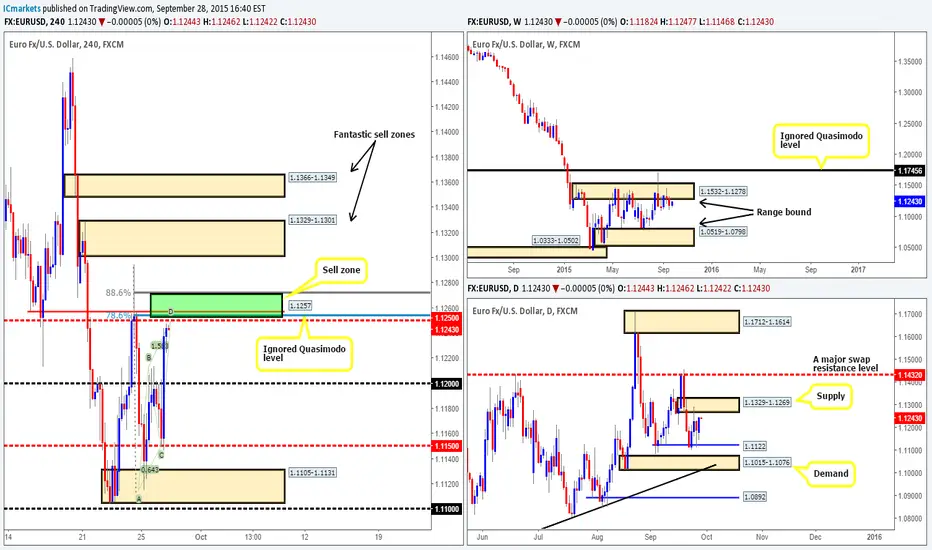
Task: Click 'Euro Fx/U.S. Dollar, 240, FXCM' chart title
Action: [67, 45]
